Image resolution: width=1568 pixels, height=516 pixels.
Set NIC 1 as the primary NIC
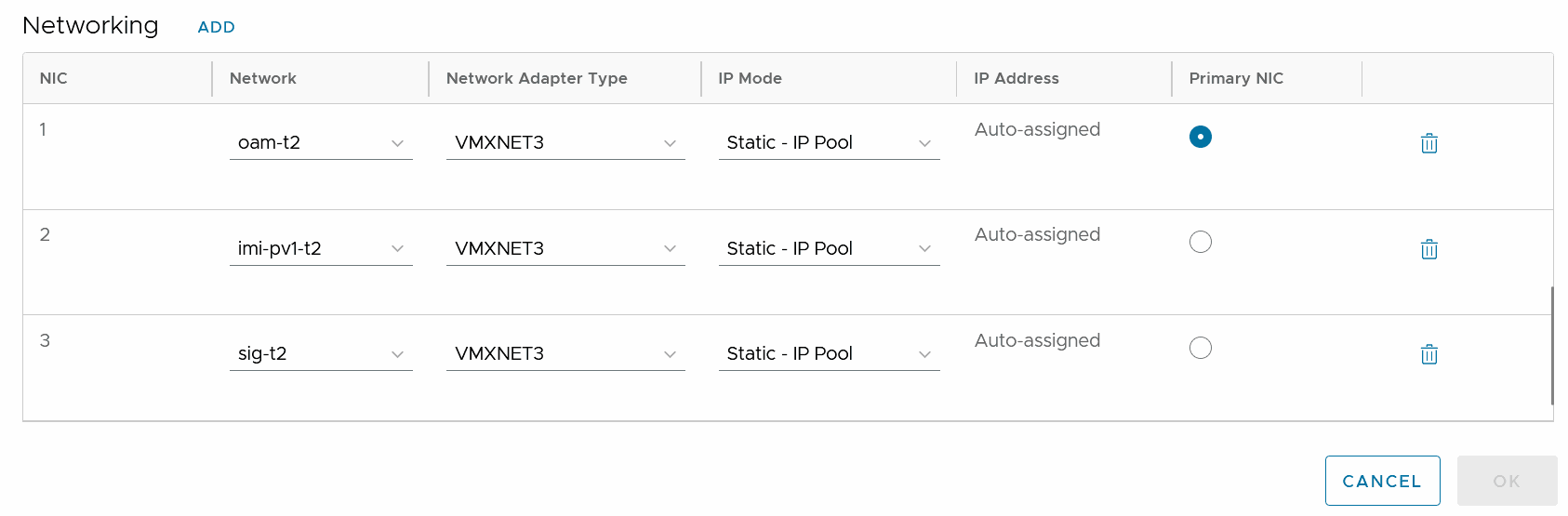[x=1201, y=137]
